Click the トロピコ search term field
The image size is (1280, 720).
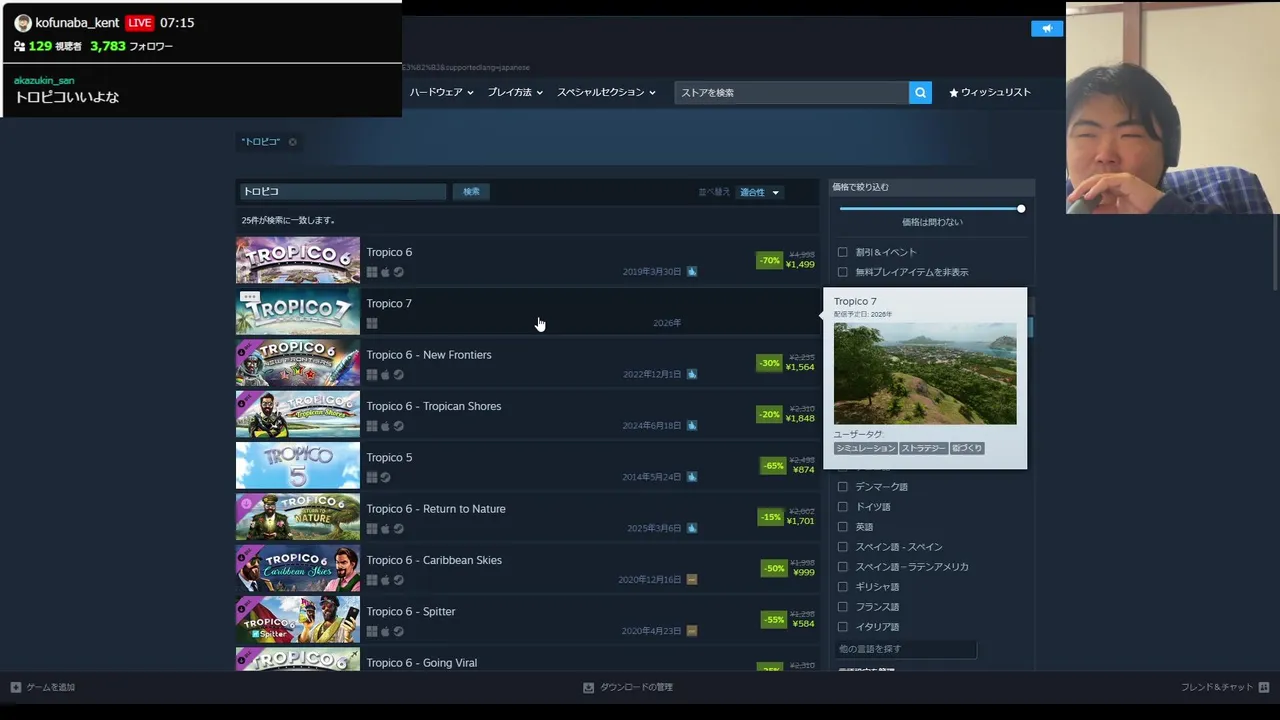pos(343,192)
